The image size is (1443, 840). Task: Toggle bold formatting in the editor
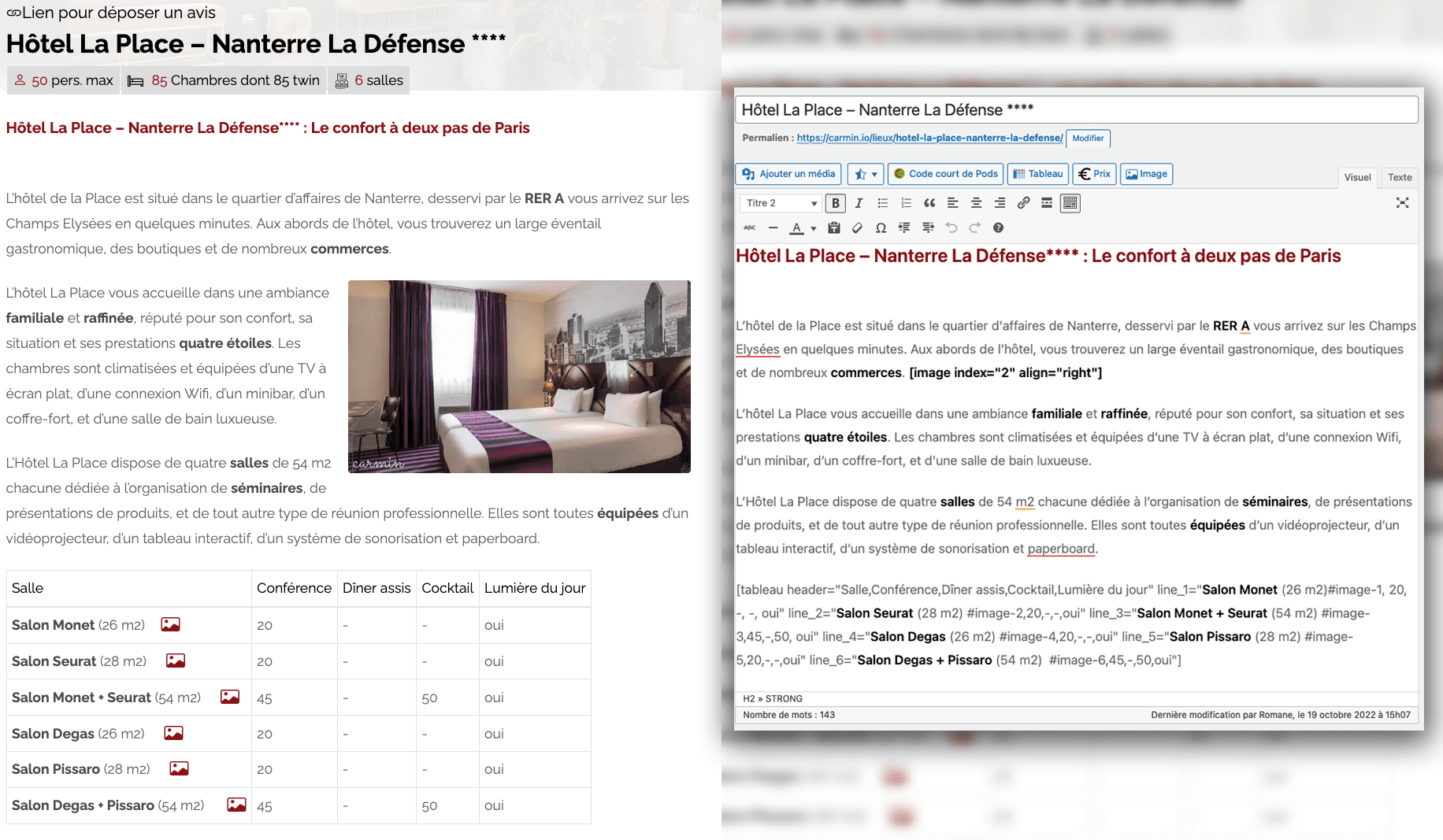pos(836,203)
